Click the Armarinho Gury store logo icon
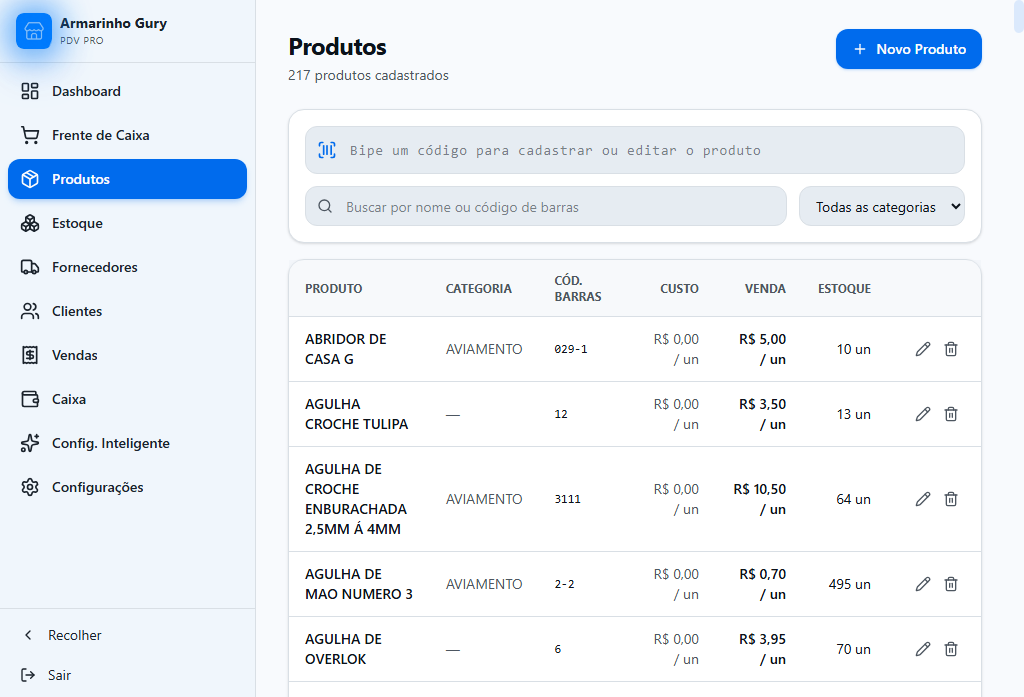 tap(34, 31)
